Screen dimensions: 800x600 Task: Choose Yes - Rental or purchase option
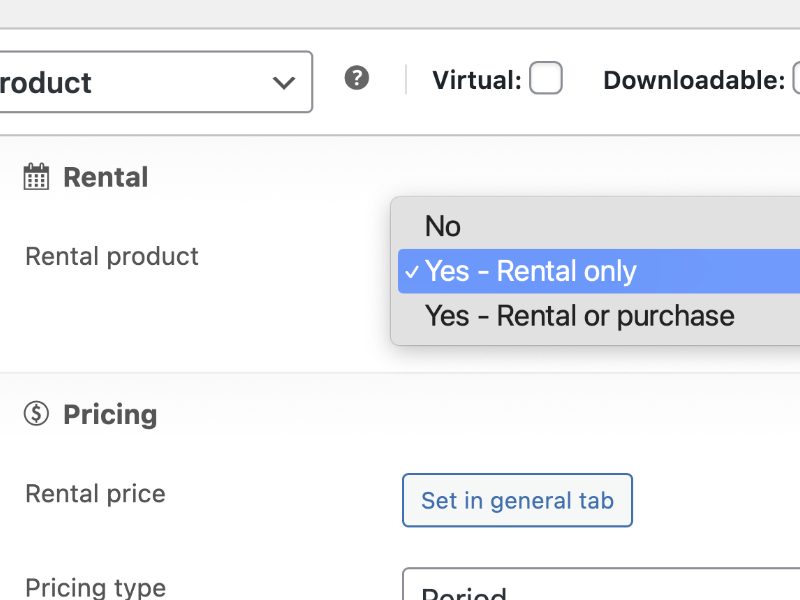coord(579,316)
